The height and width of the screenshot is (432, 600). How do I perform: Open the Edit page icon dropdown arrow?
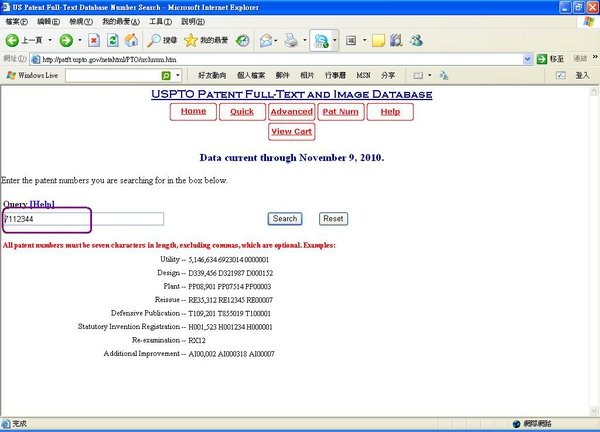[x=334, y=40]
